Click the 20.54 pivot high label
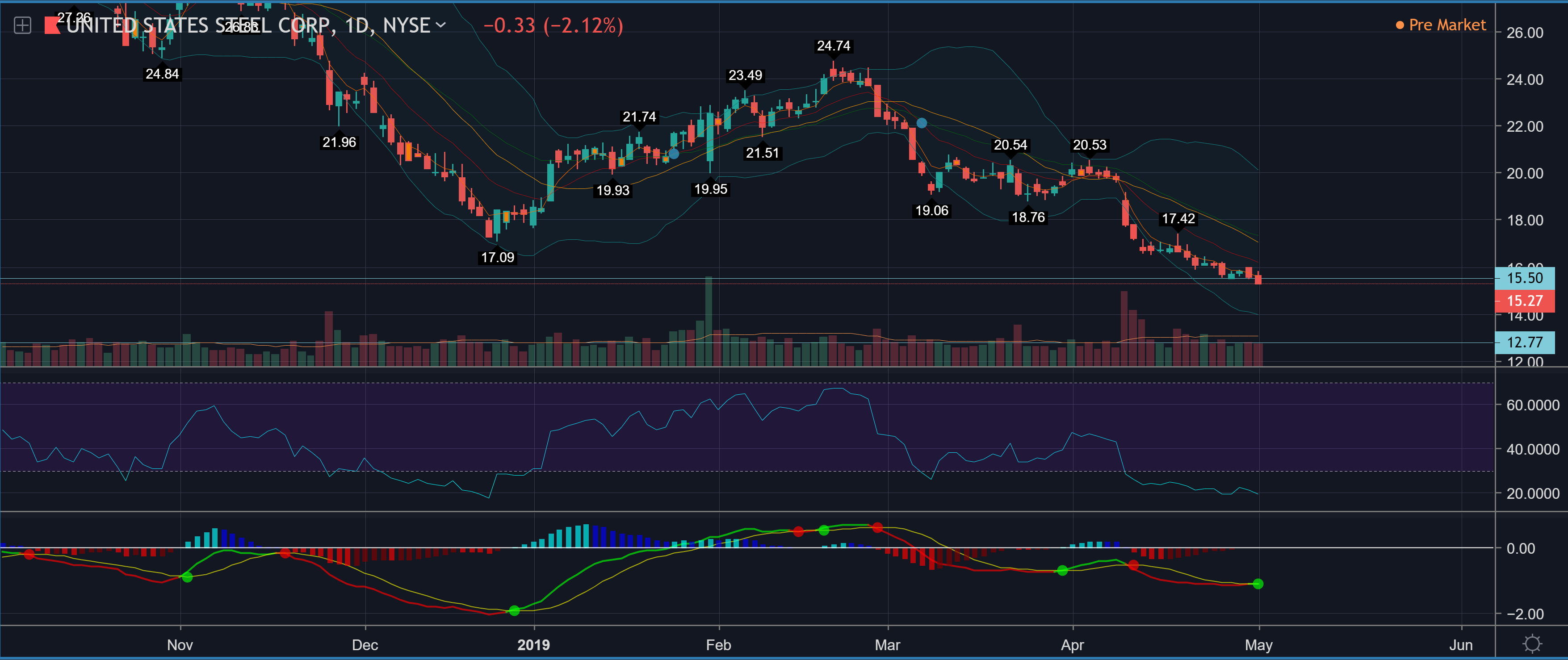Image resolution: width=1568 pixels, height=660 pixels. pos(1010,146)
